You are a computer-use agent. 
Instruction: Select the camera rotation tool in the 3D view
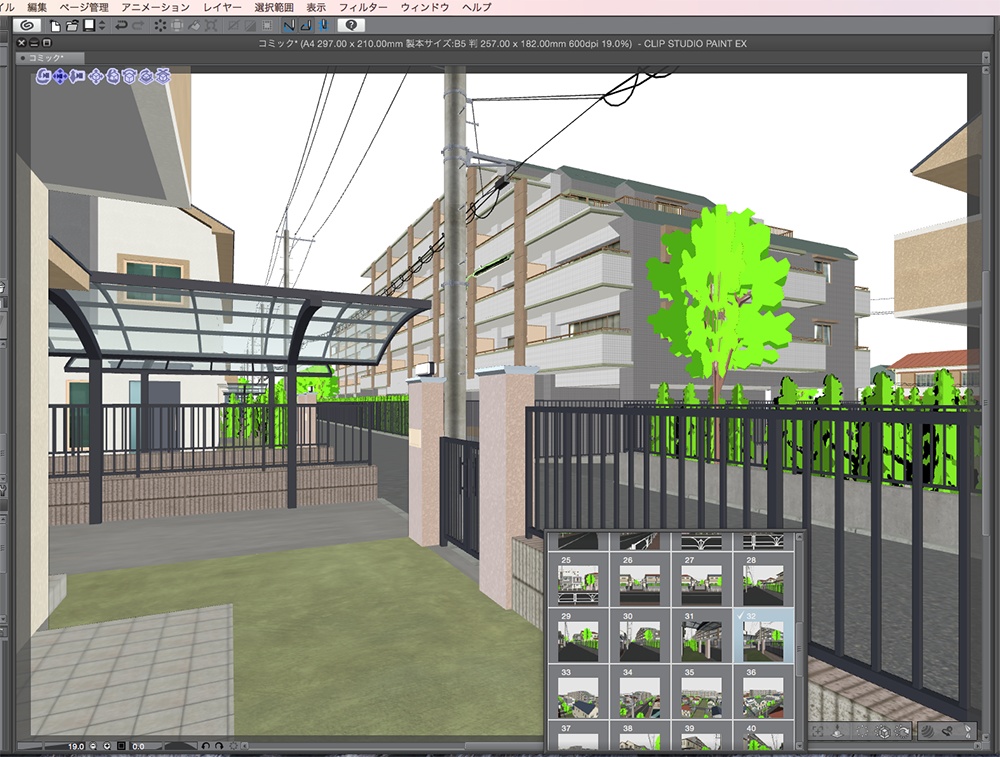[43, 77]
